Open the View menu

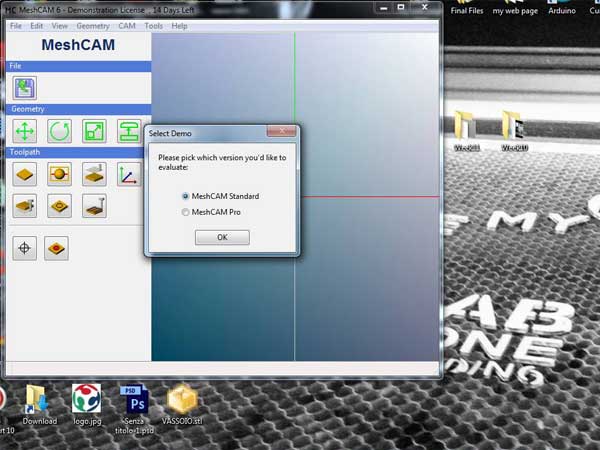pyautogui.click(x=60, y=26)
